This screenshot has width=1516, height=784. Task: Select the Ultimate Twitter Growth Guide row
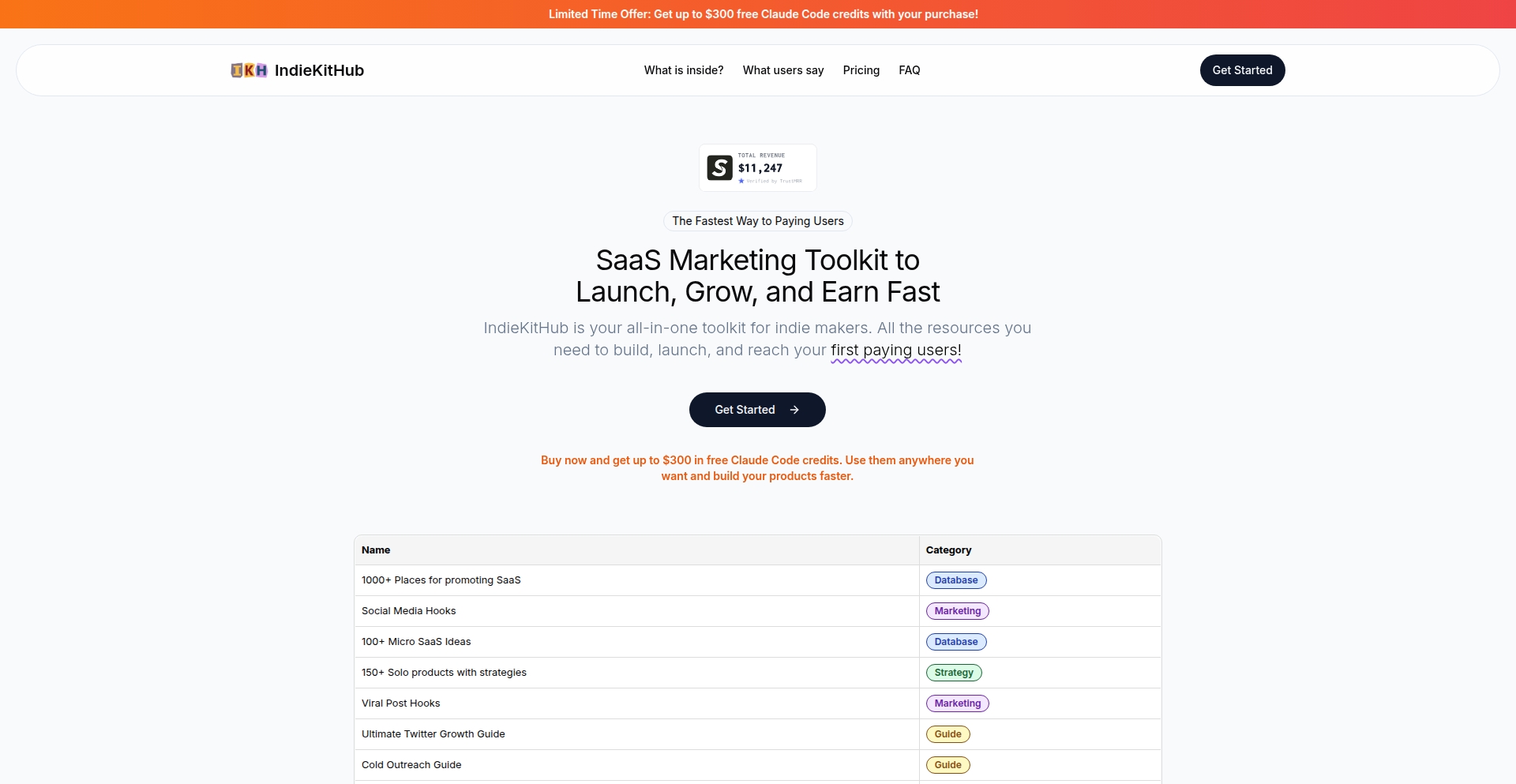433,734
